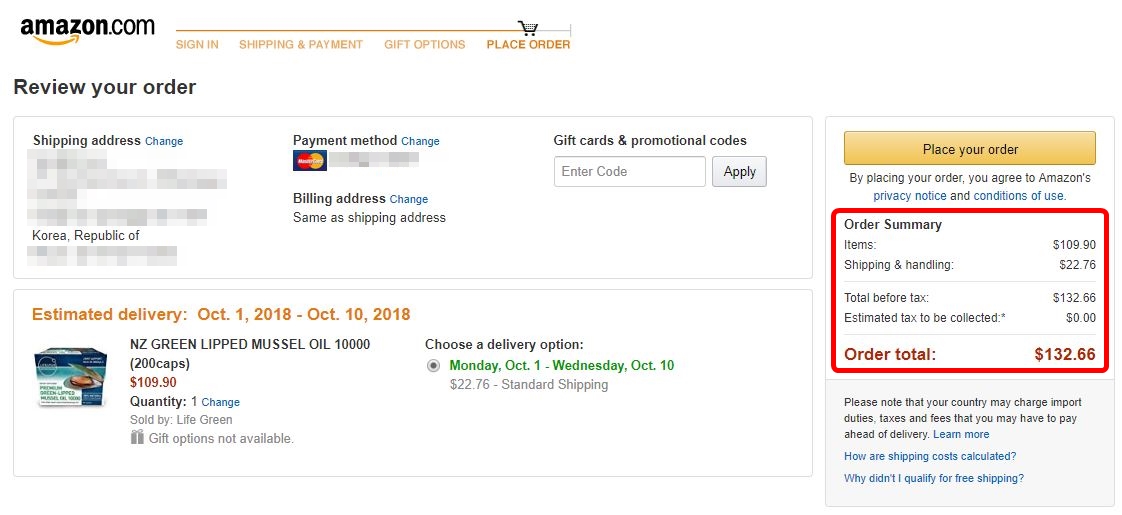Open Amazon's privacy notice link

click(909, 196)
